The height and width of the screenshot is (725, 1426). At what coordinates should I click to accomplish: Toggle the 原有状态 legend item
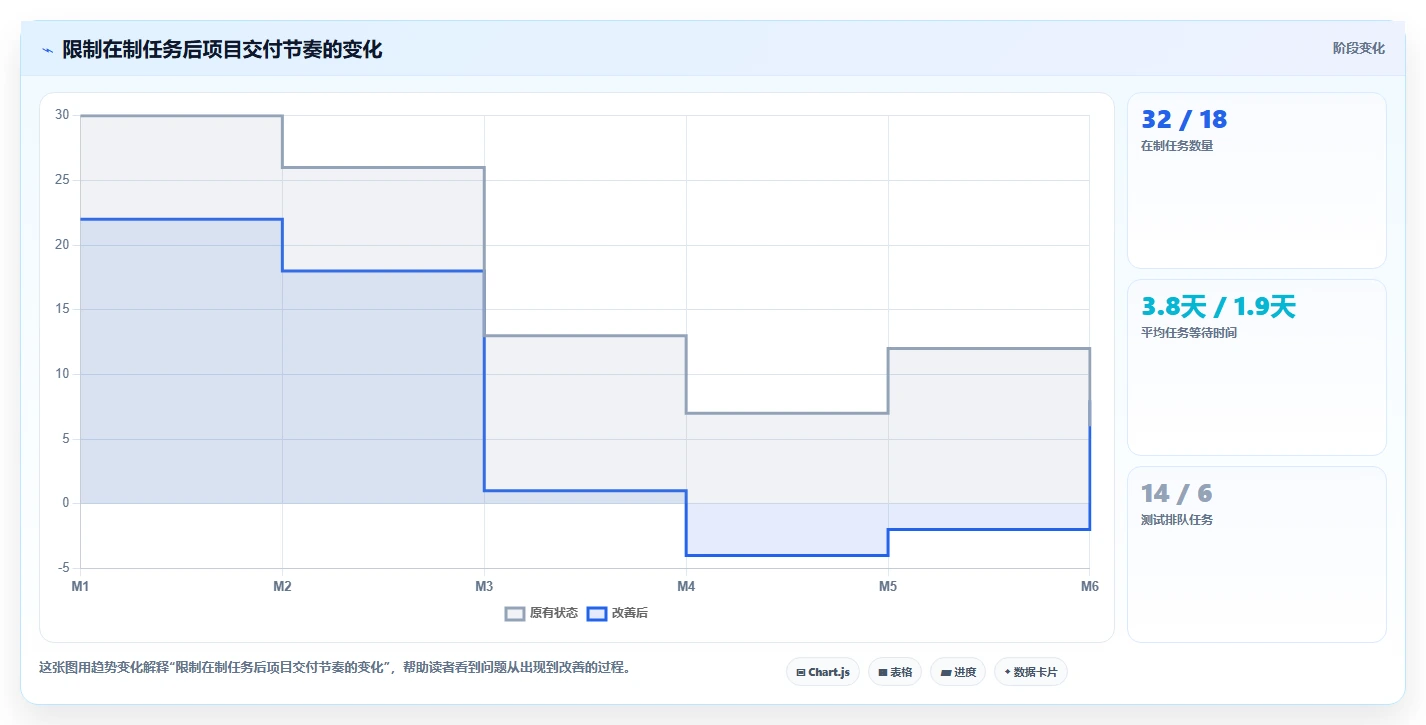pos(541,613)
